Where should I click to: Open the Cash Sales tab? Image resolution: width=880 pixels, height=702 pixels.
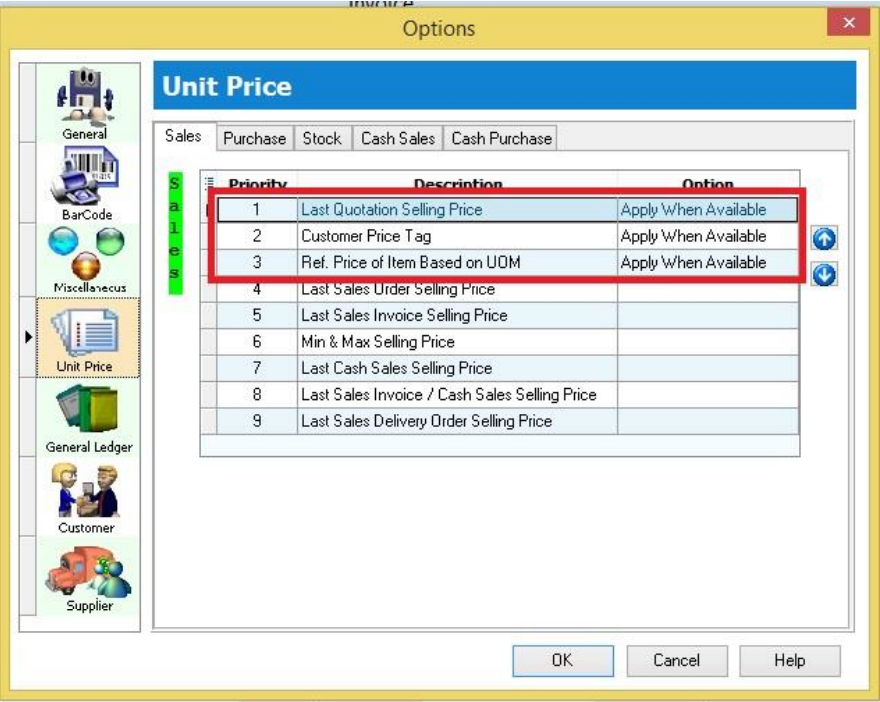(397, 139)
